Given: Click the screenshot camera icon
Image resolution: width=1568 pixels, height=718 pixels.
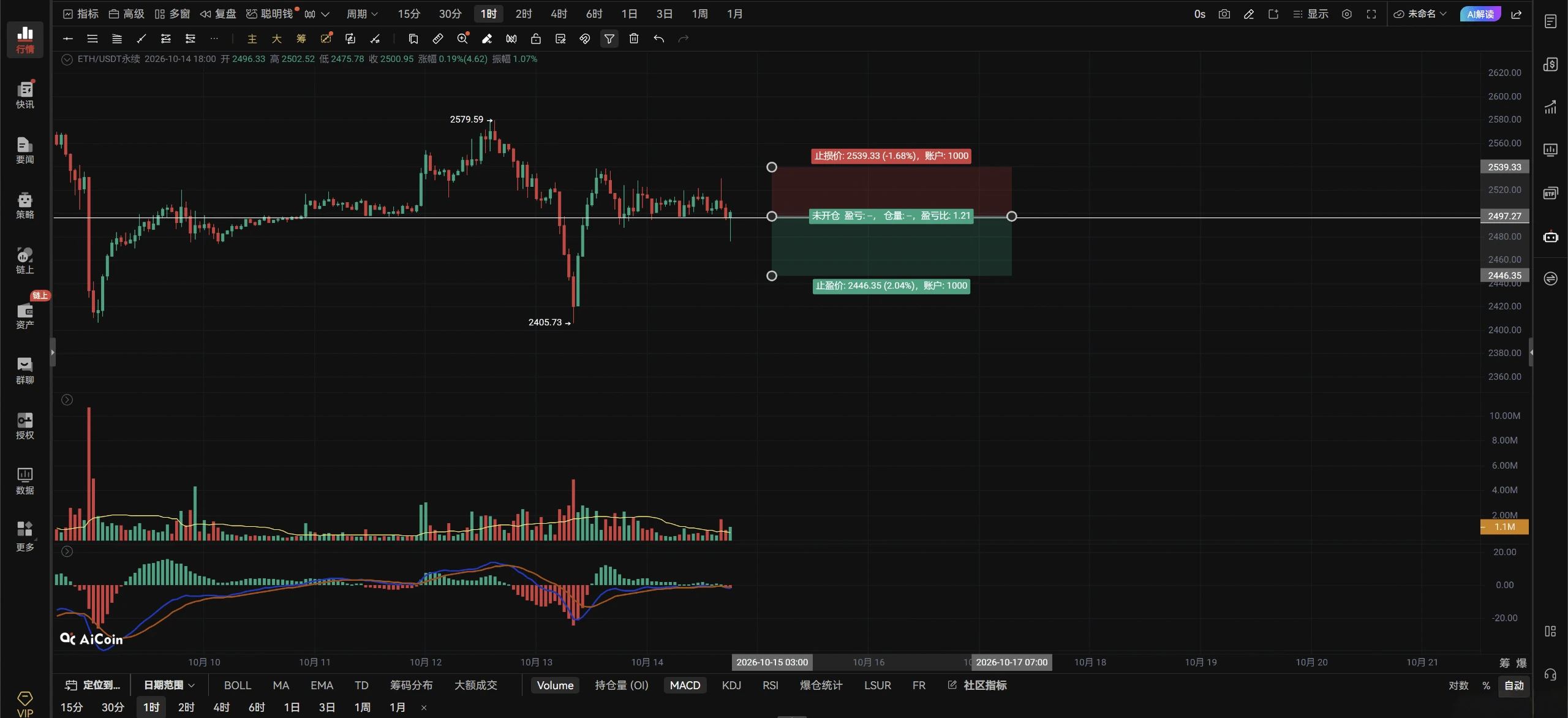Looking at the screenshot, I should (1224, 13).
